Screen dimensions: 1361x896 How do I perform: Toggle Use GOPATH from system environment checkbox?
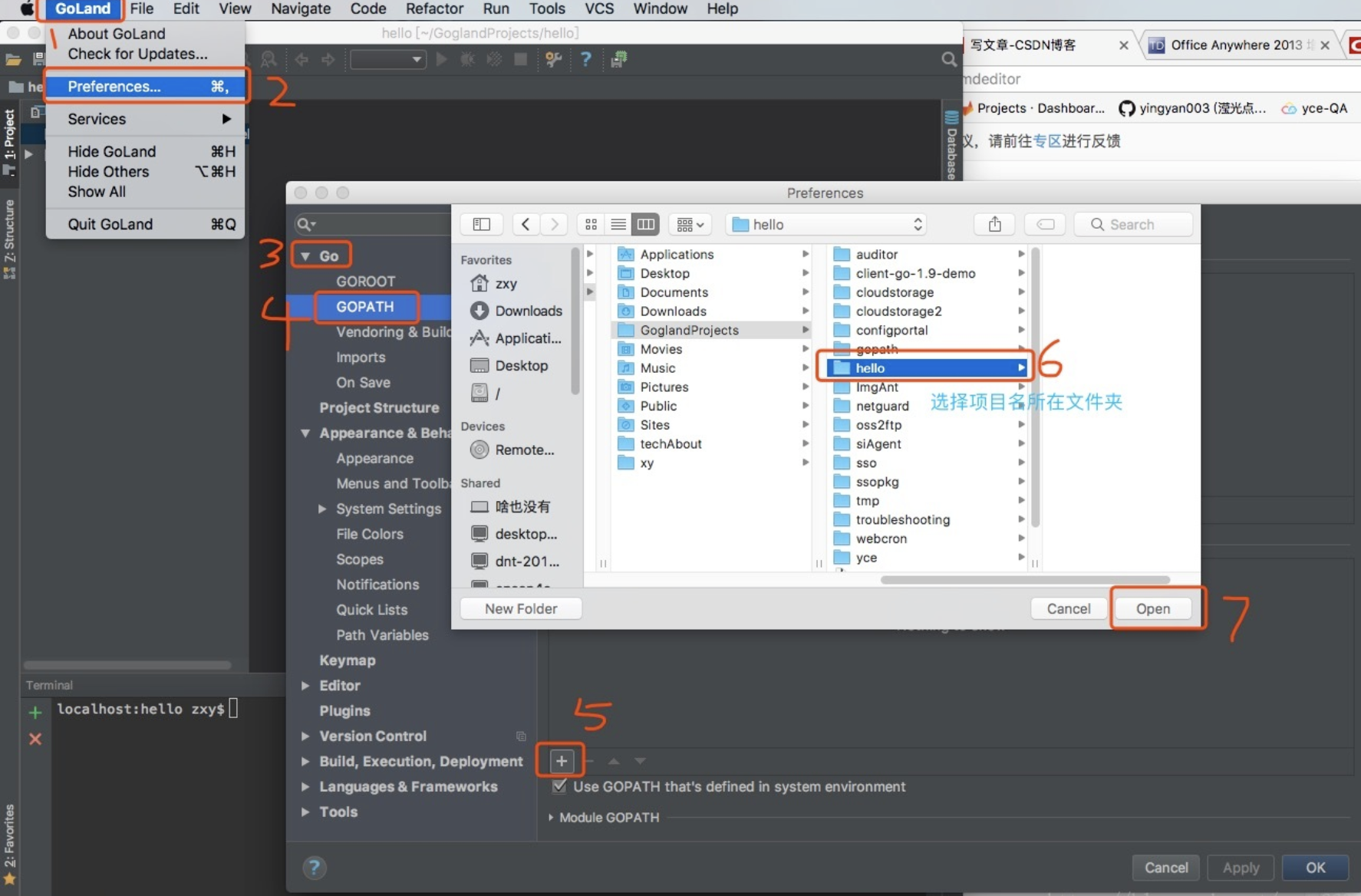coord(560,786)
